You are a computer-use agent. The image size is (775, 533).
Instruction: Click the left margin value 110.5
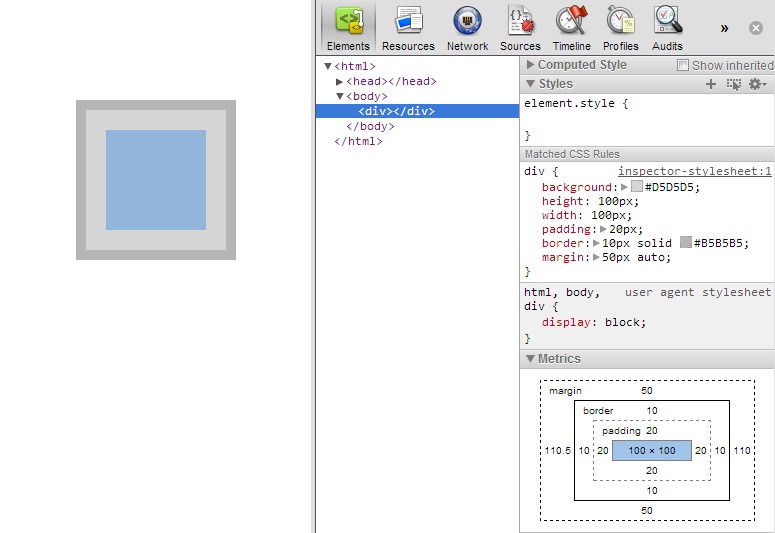tap(558, 450)
